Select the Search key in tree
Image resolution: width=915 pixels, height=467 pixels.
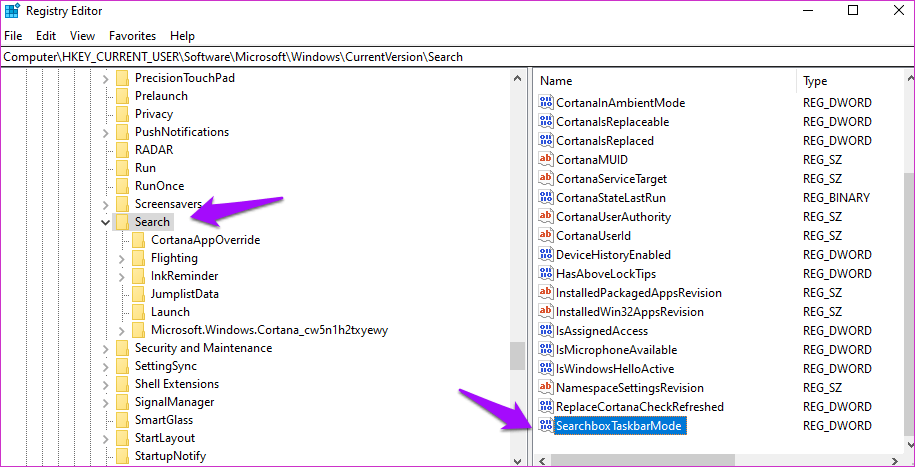(x=152, y=222)
